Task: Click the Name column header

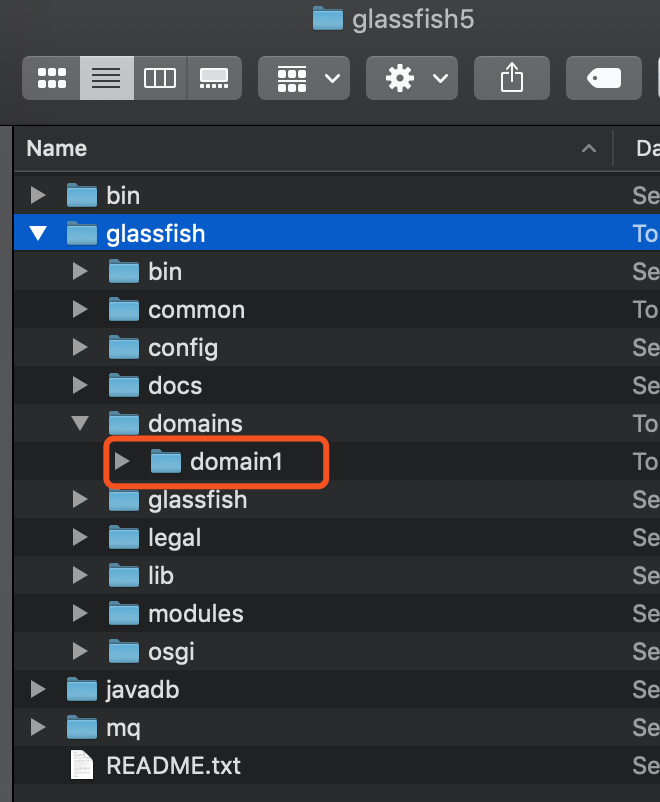Action: pyautogui.click(x=56, y=148)
